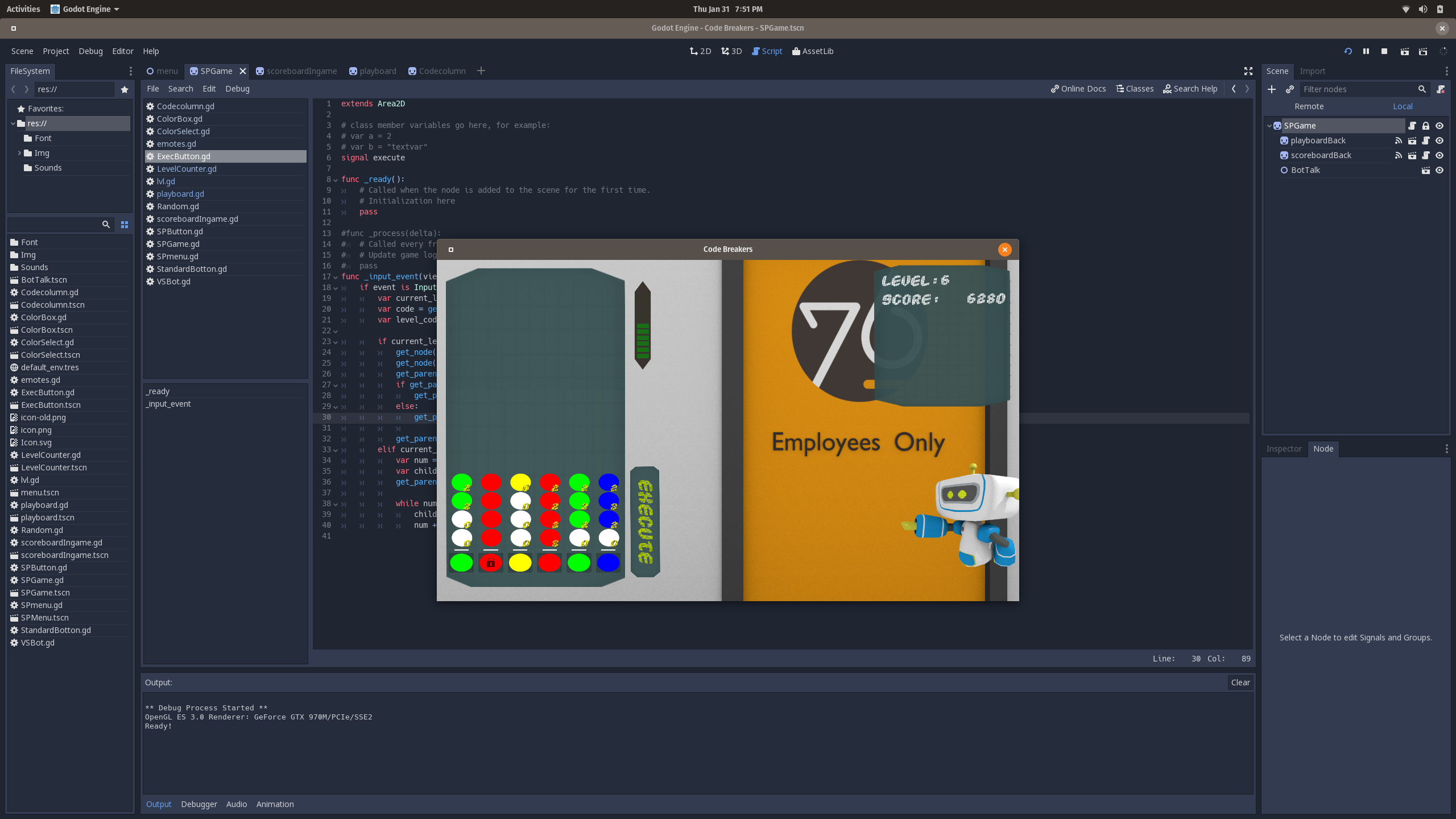Open BotTalk's instanced scene in editor
Image resolution: width=1456 pixels, height=819 pixels.
(1426, 170)
